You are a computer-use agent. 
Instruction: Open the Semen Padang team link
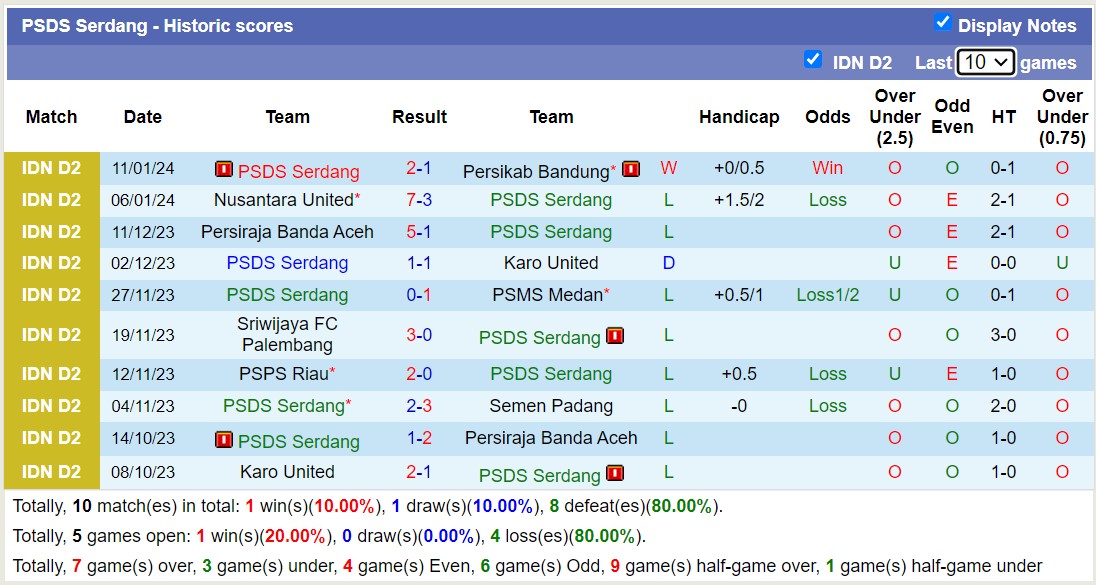550,406
